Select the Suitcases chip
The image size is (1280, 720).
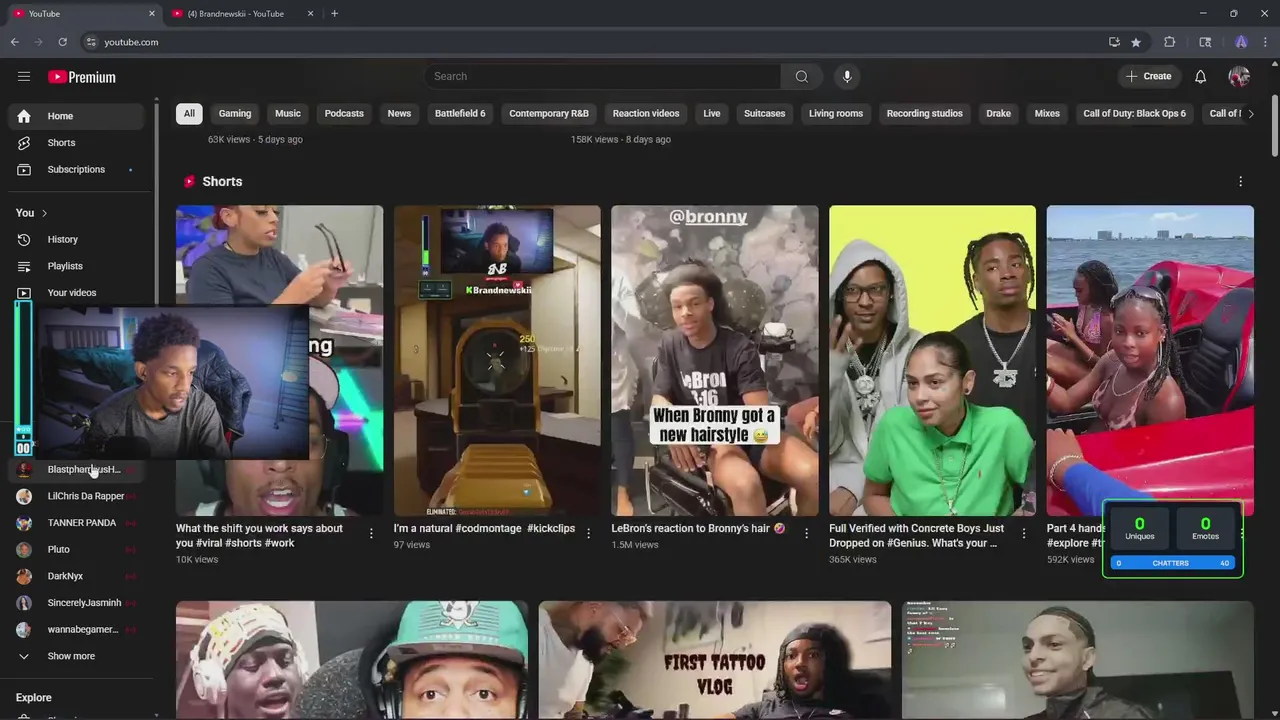pyautogui.click(x=765, y=114)
